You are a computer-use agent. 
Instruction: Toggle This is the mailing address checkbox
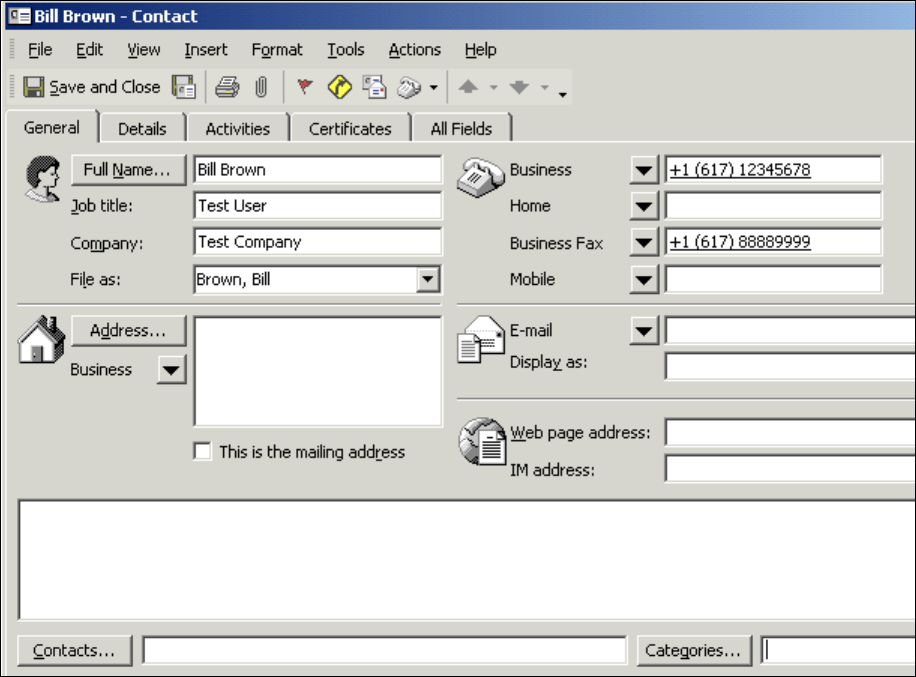point(202,452)
